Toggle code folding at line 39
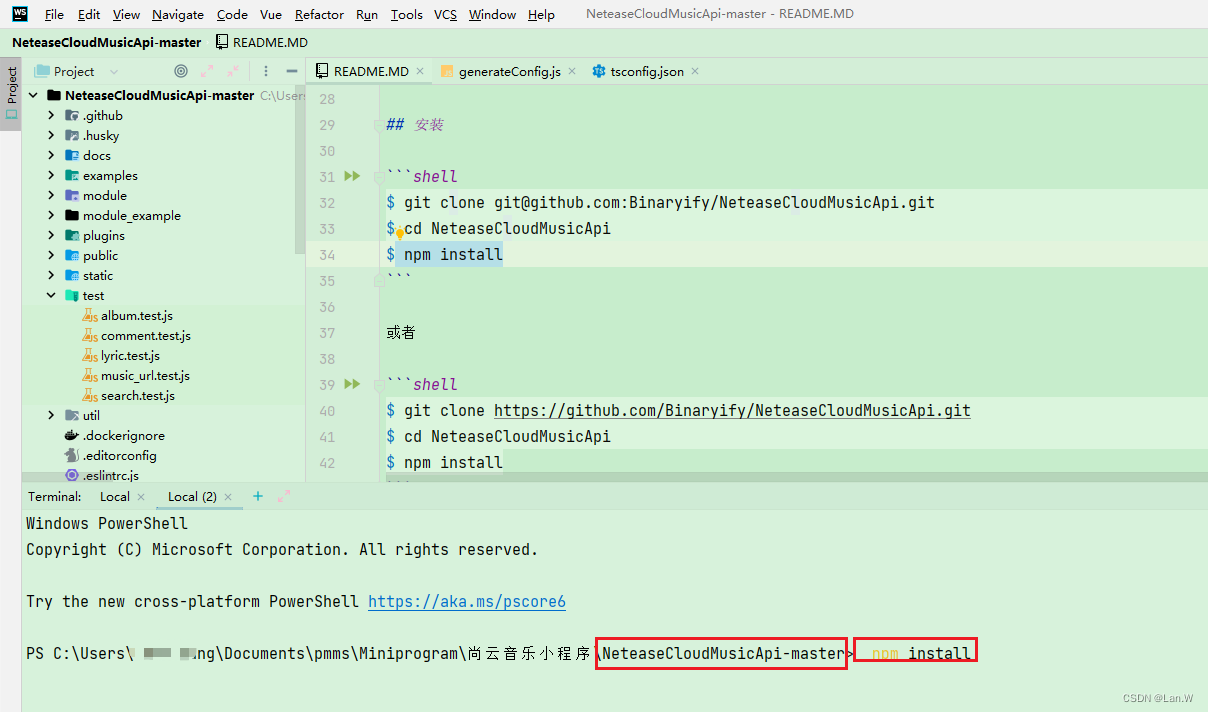This screenshot has width=1208, height=712. 379,385
